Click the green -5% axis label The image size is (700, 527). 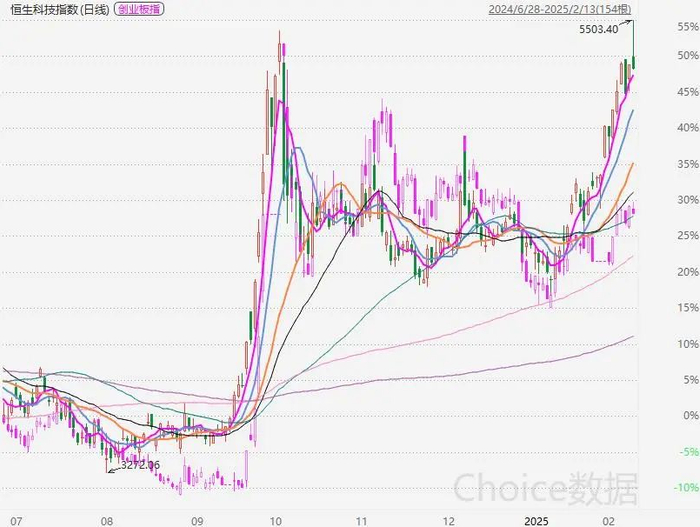pos(689,452)
